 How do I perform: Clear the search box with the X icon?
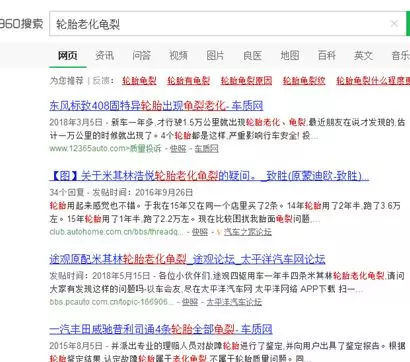[x=394, y=23]
